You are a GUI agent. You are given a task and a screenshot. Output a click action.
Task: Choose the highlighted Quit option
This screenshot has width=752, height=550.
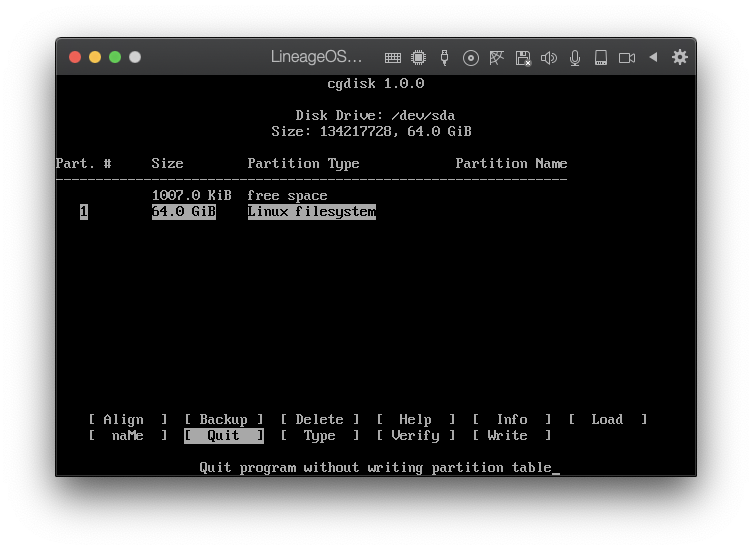[224, 435]
